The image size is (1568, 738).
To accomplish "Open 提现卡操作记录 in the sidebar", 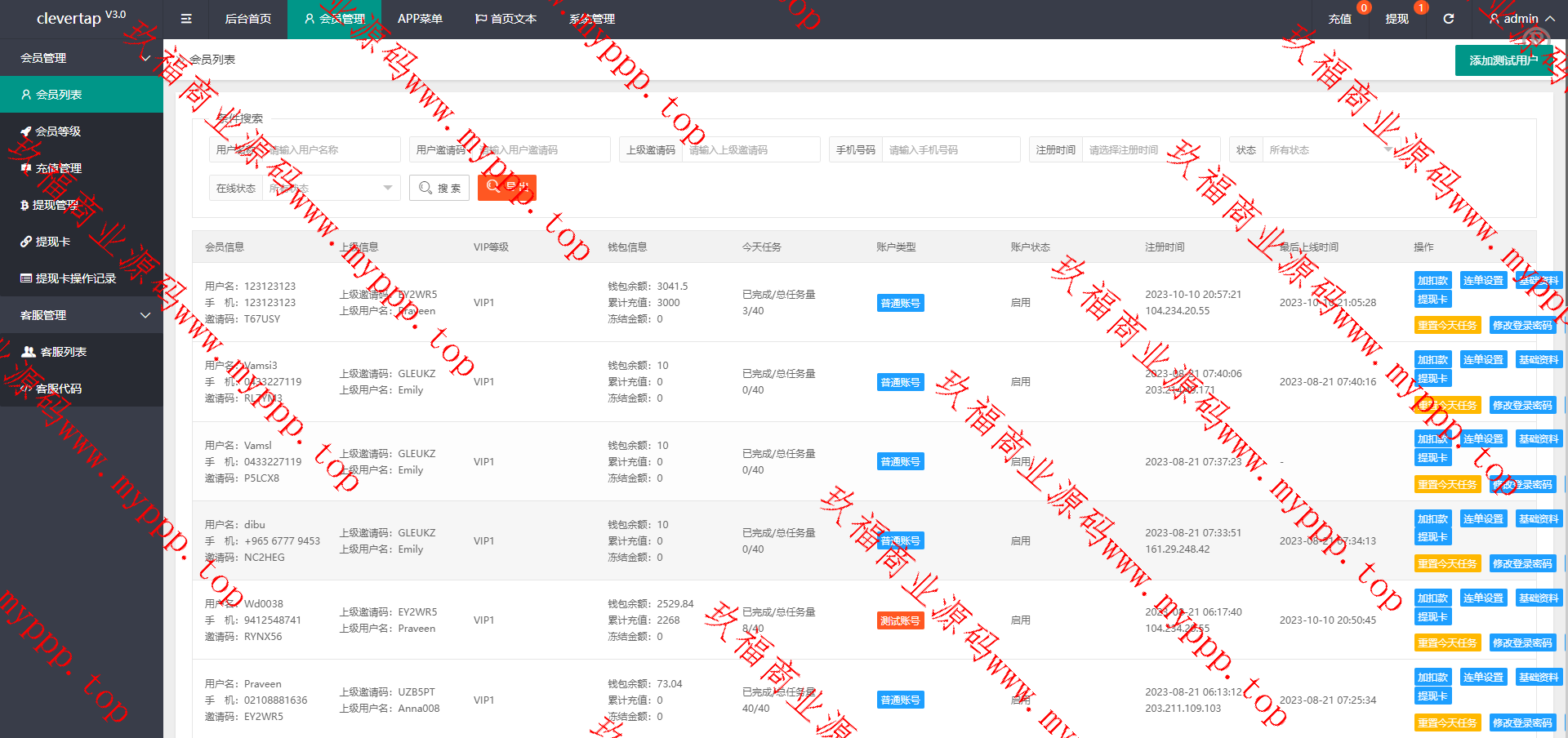I will pyautogui.click(x=75, y=278).
